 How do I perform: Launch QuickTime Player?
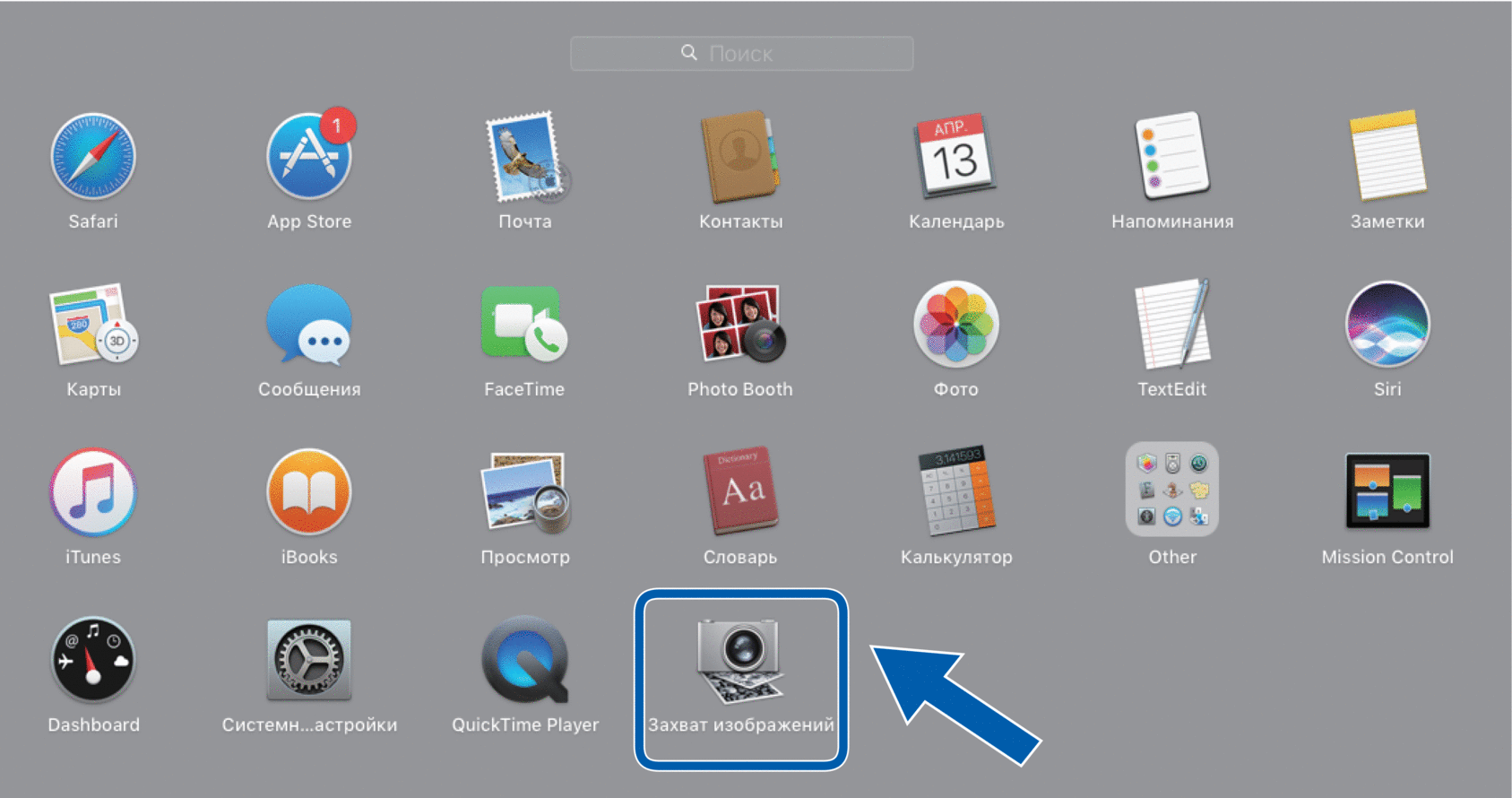coord(525,660)
